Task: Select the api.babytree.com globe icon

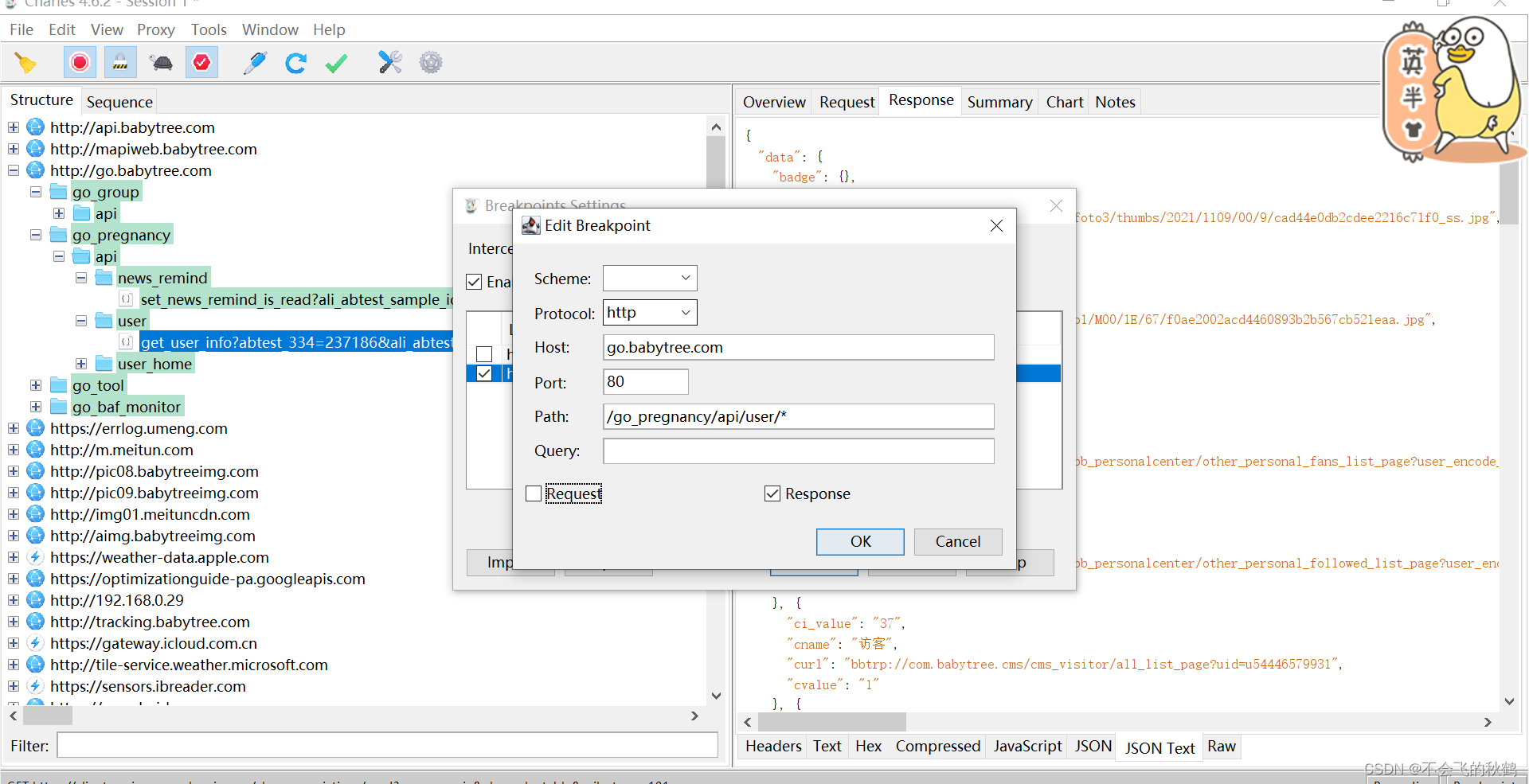Action: pos(36,127)
